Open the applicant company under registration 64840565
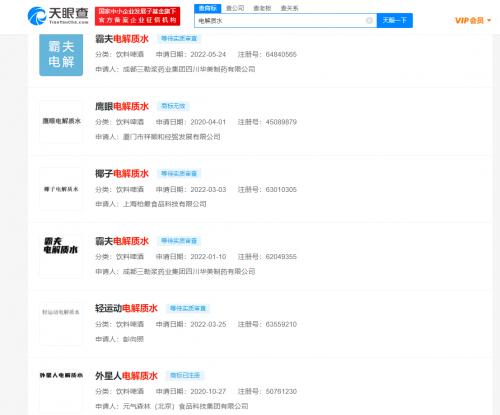This screenshot has height=415, width=500. (x=189, y=69)
